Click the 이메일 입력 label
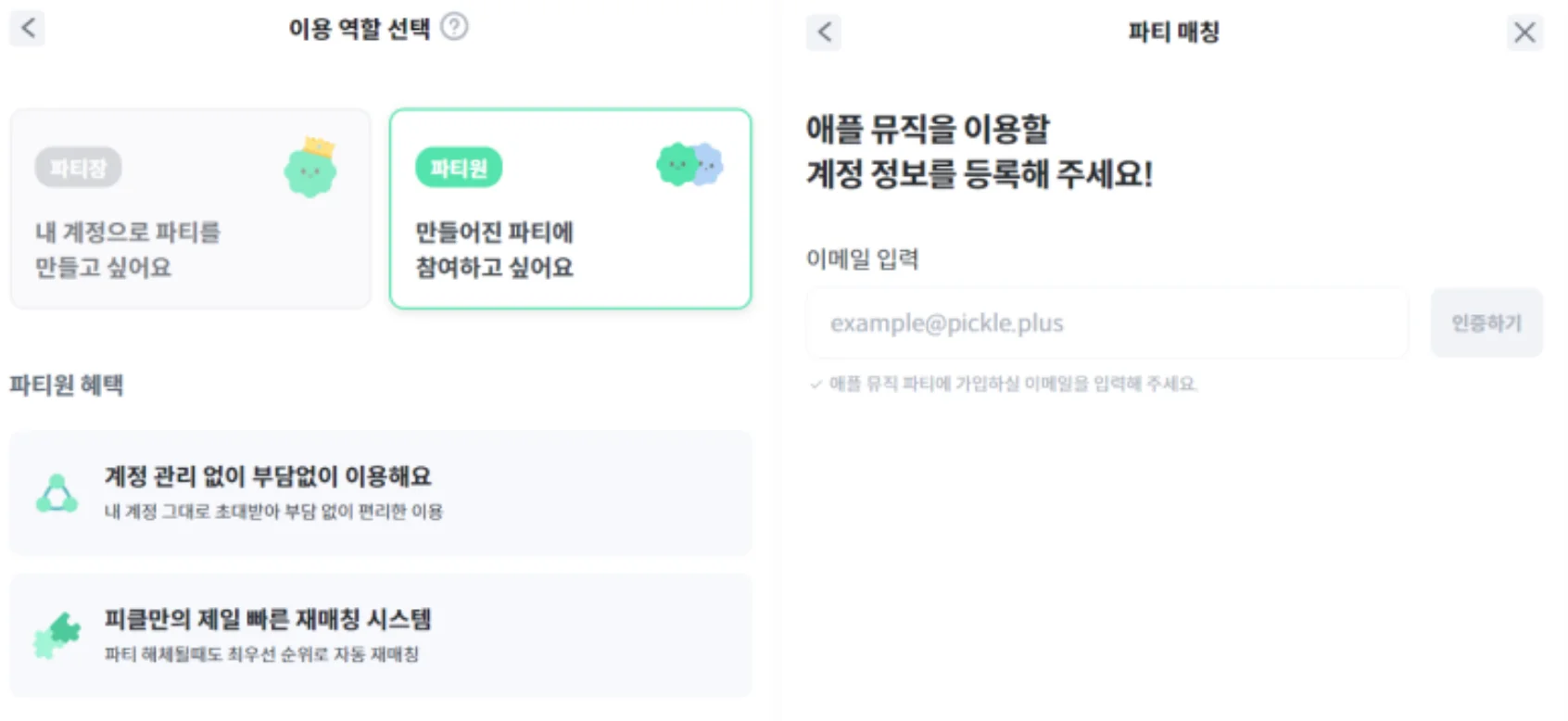 (862, 259)
